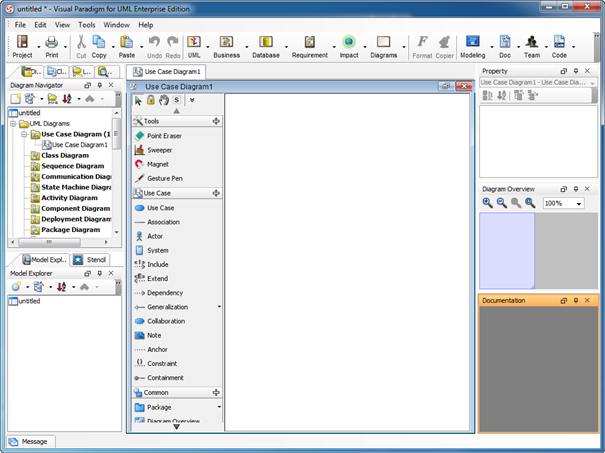This screenshot has height=453, width=605.
Task: Open the Tools menu
Action: pos(87,25)
